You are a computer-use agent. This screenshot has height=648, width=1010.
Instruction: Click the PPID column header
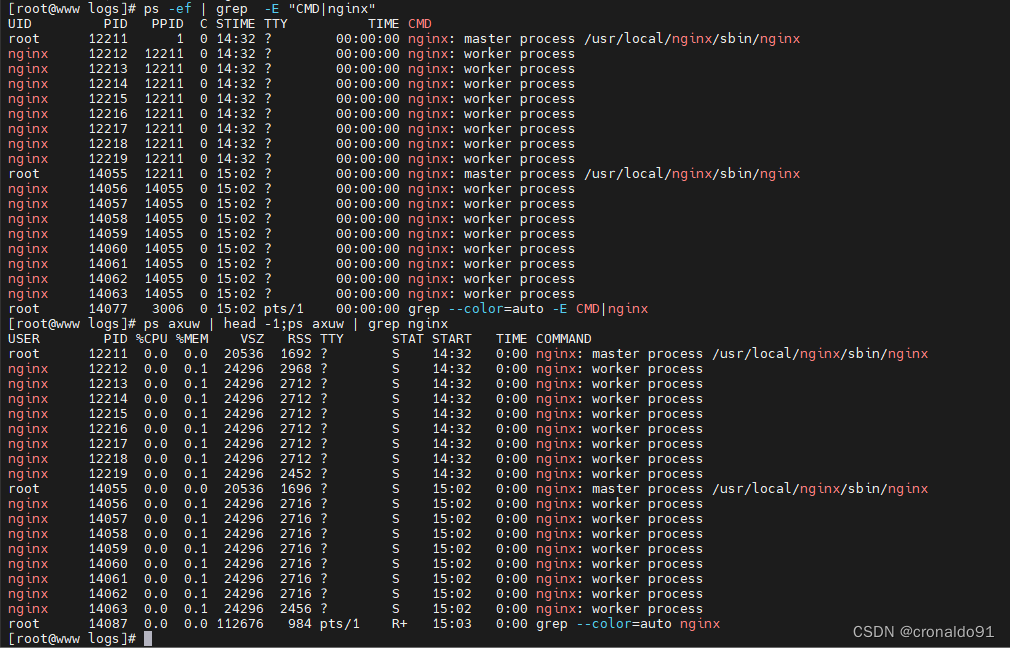[x=167, y=24]
